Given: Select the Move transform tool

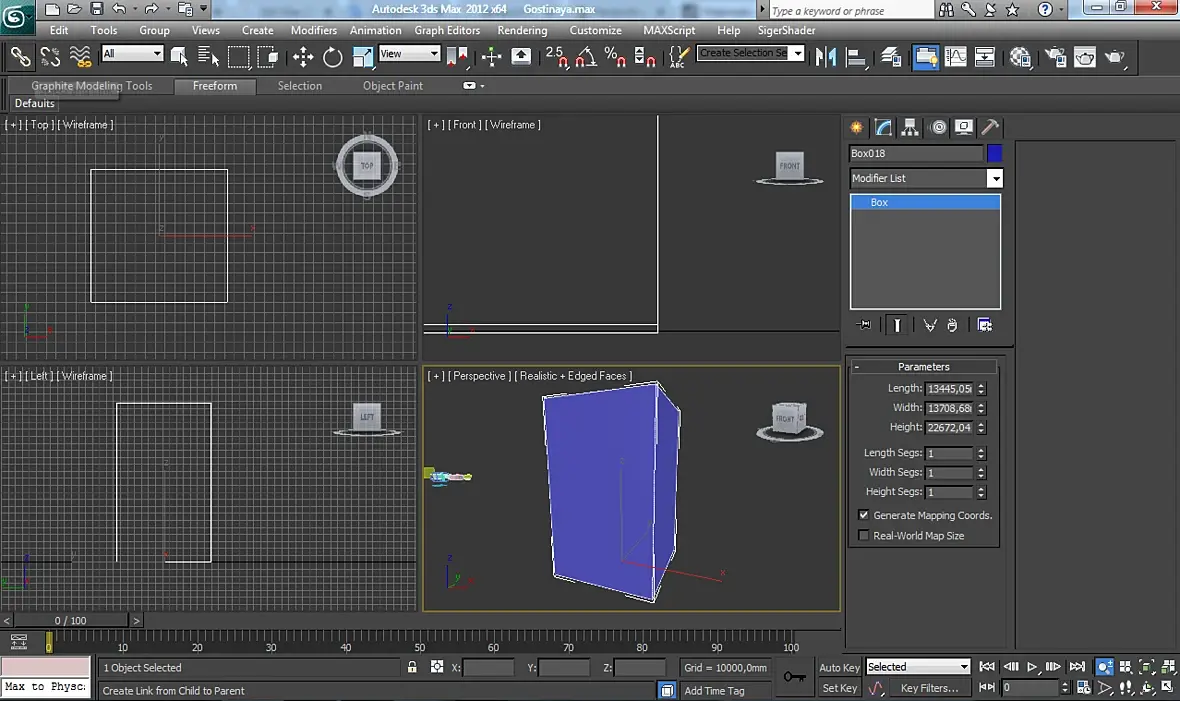Looking at the screenshot, I should click(303, 57).
